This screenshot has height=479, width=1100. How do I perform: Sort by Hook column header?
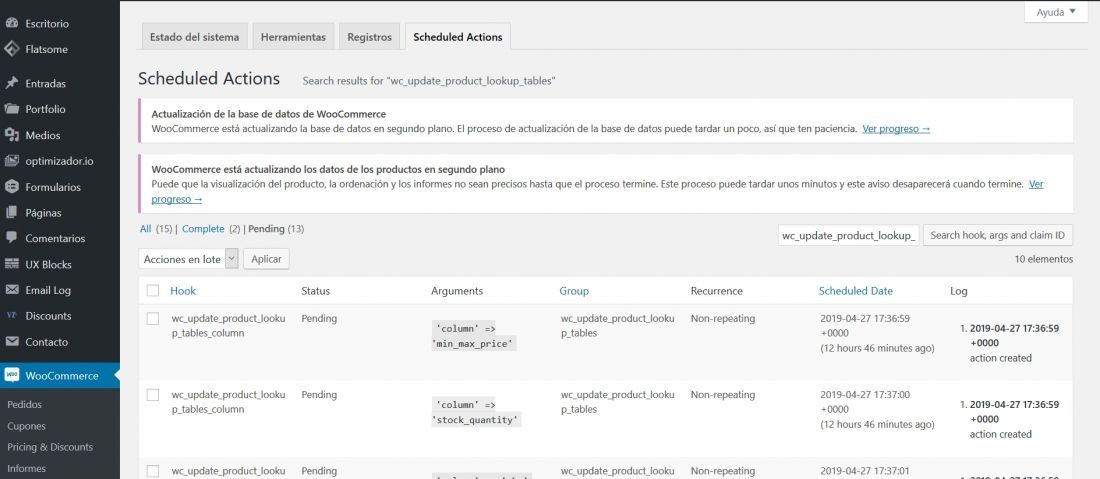[182, 290]
